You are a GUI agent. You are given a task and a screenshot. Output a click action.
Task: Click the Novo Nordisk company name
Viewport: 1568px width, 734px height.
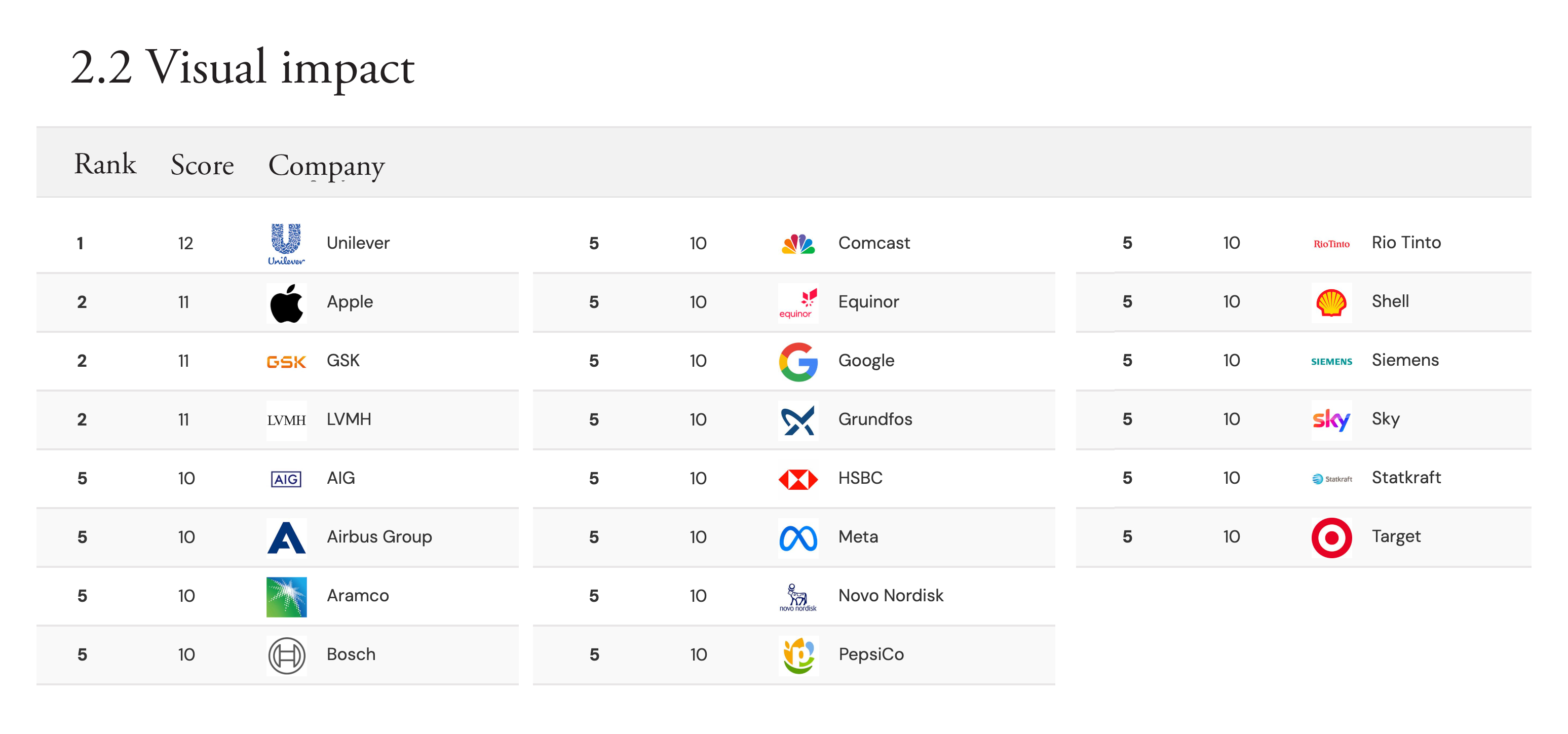(x=891, y=595)
